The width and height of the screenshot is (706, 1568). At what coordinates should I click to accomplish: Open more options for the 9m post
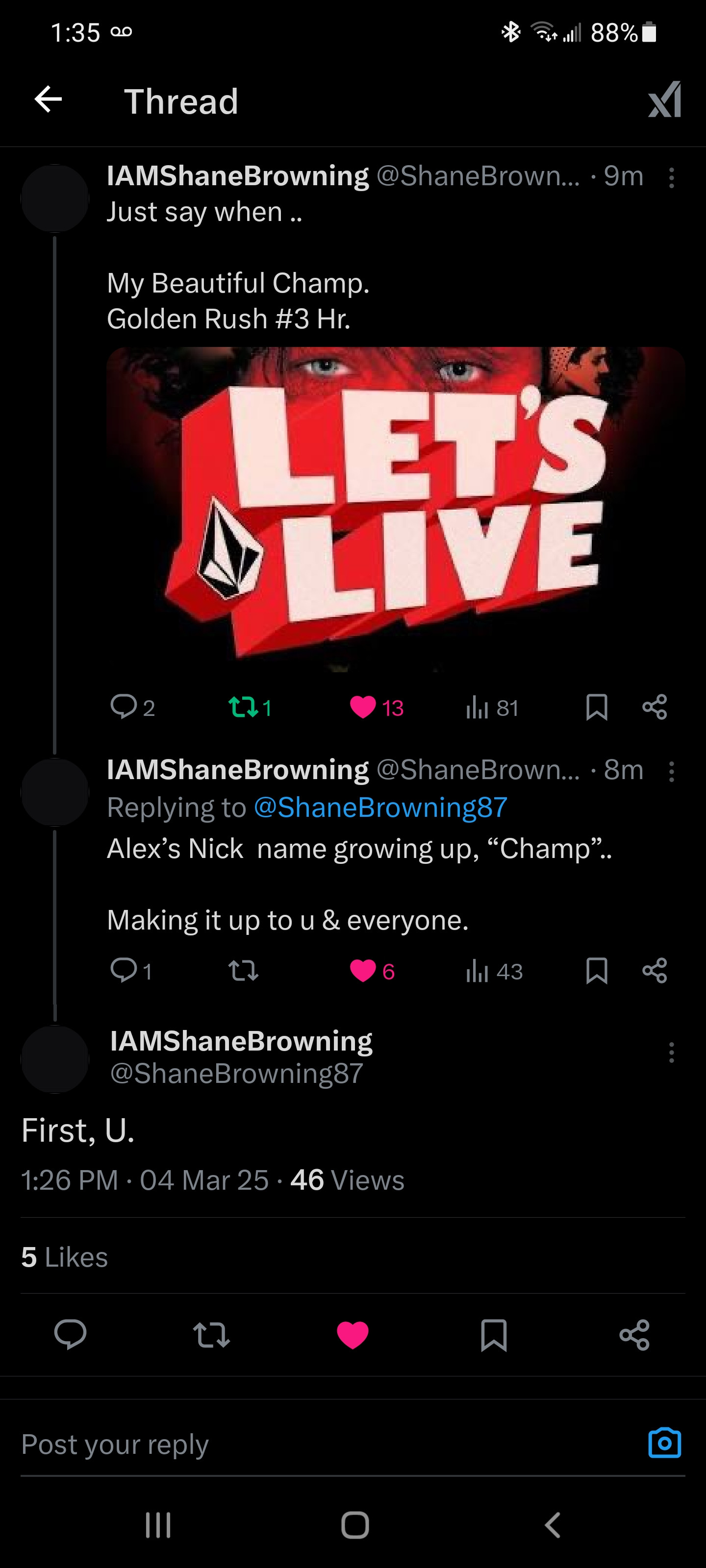pos(671,178)
